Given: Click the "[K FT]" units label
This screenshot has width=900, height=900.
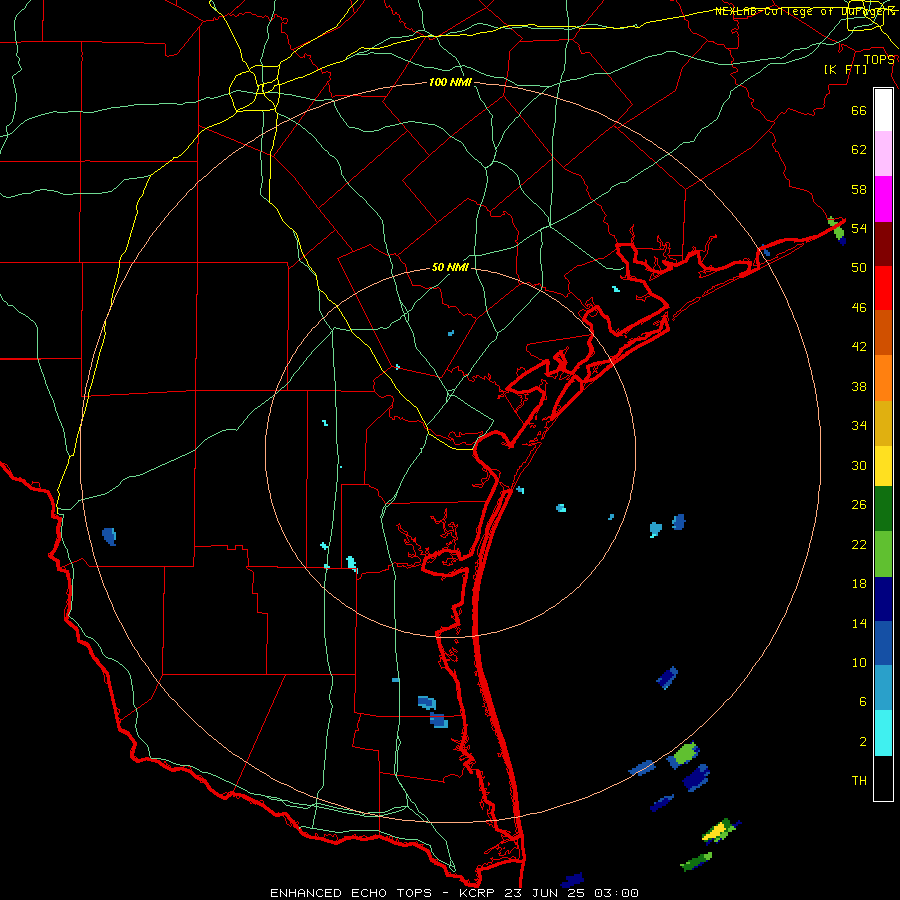Looking at the screenshot, I should [x=845, y=69].
